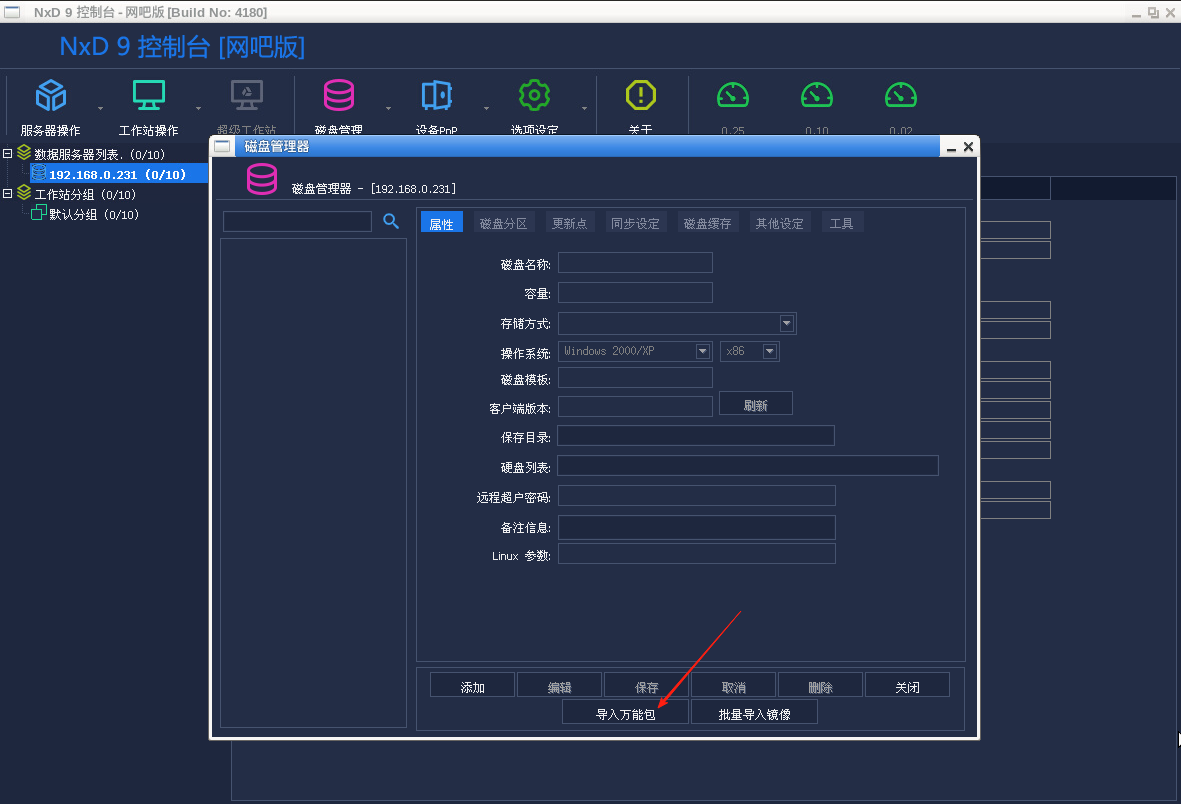This screenshot has width=1181, height=804.
Task: Click the magnifier search icon in the dialog
Action: [390, 223]
